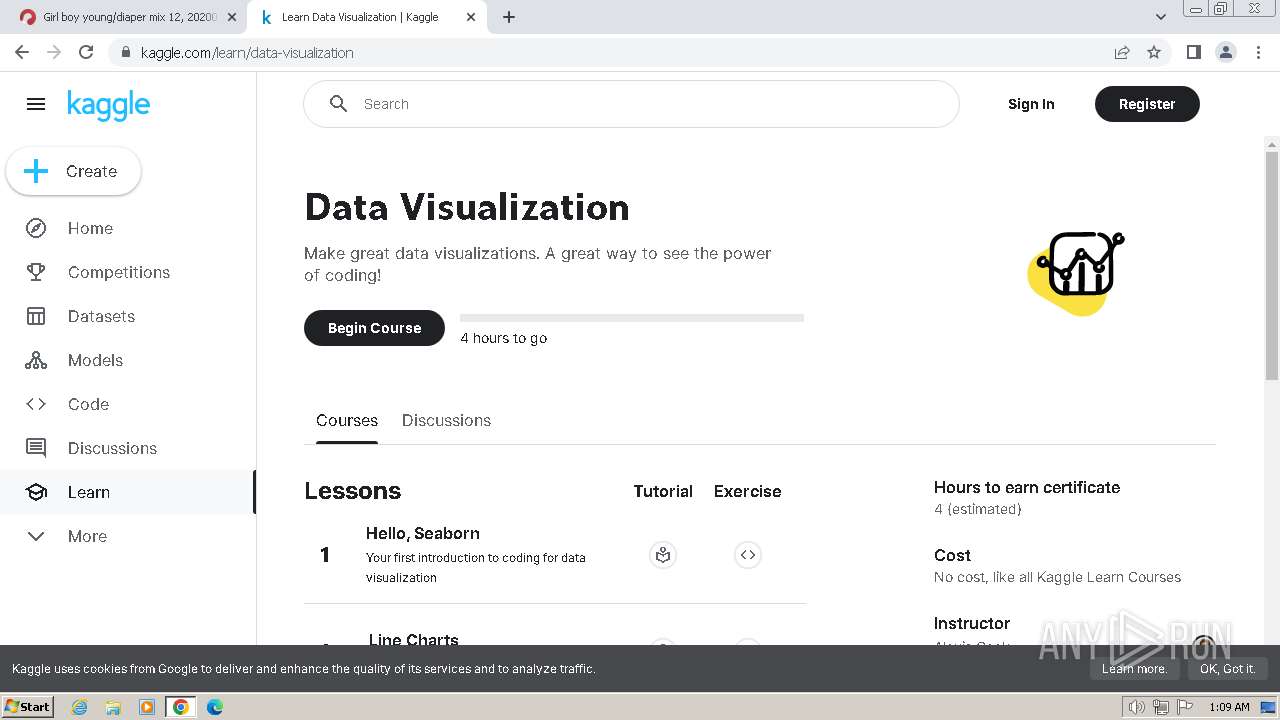Open the Chrome profile icon
The width and height of the screenshot is (1280, 720).
[1226, 52]
